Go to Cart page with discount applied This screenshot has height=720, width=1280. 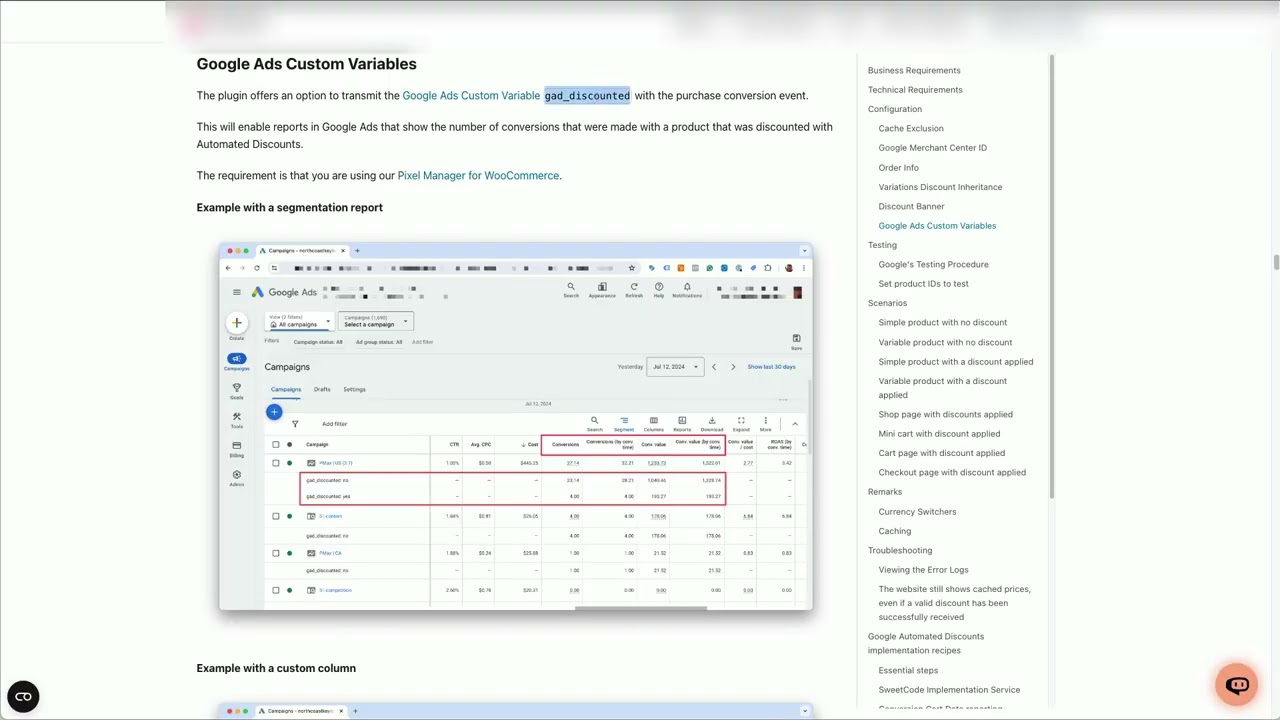point(942,453)
